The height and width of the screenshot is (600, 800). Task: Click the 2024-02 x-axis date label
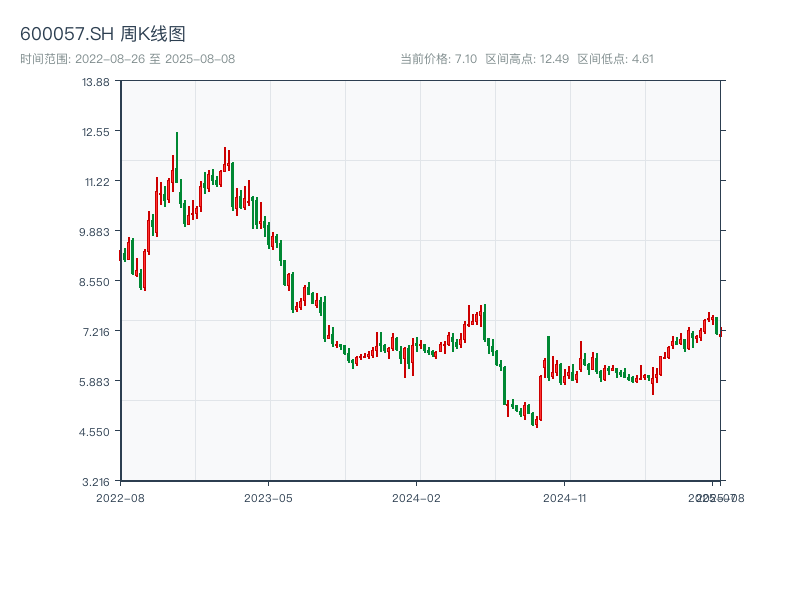pyautogui.click(x=417, y=497)
